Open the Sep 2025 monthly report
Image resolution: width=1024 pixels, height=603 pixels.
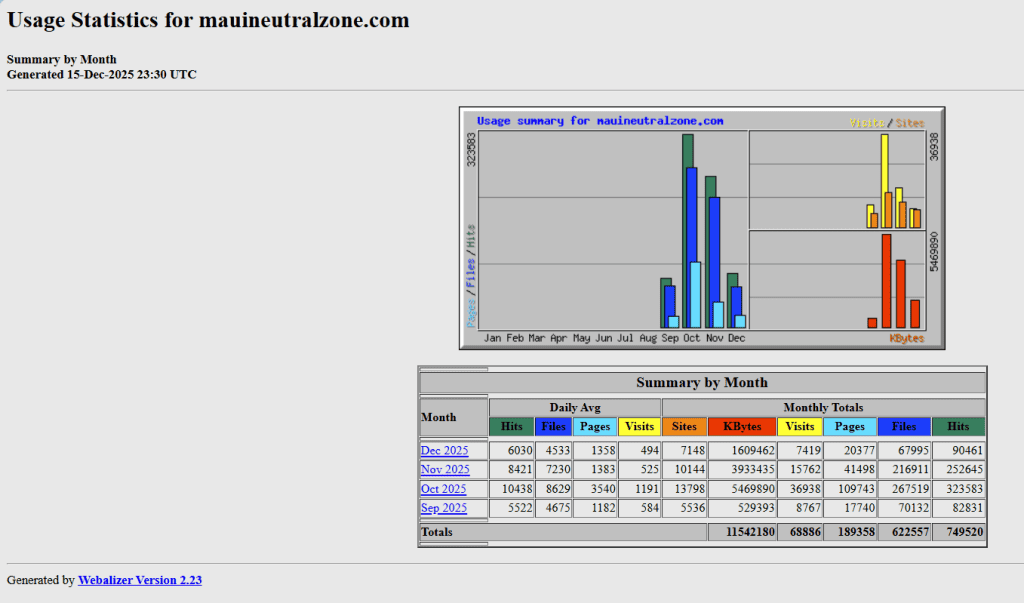click(x=444, y=508)
